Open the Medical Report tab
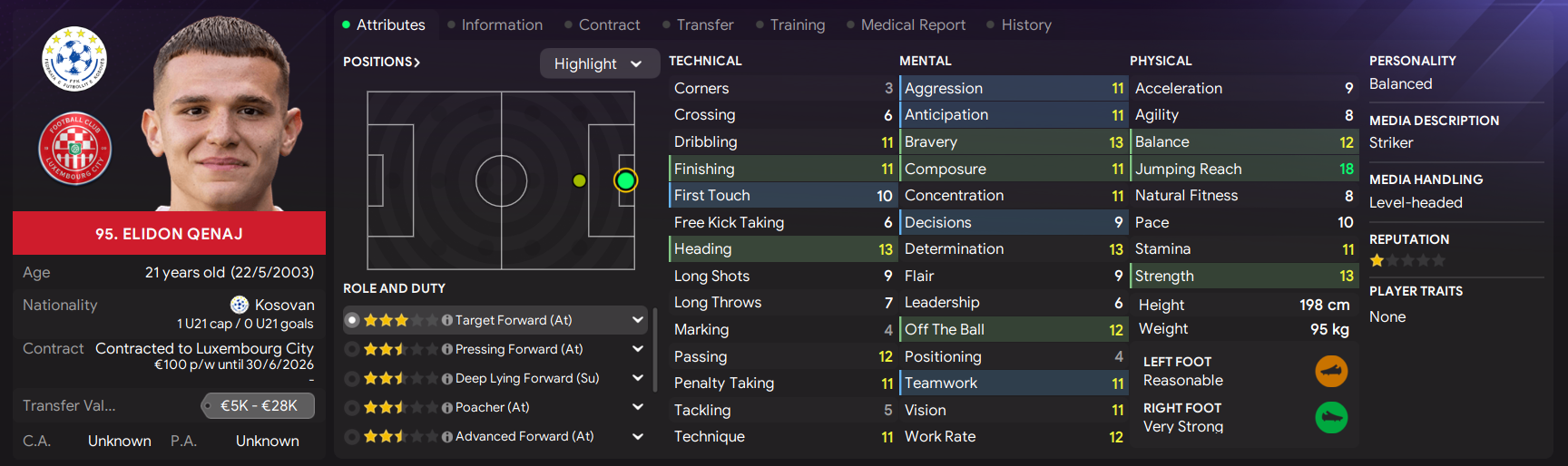 906,24
